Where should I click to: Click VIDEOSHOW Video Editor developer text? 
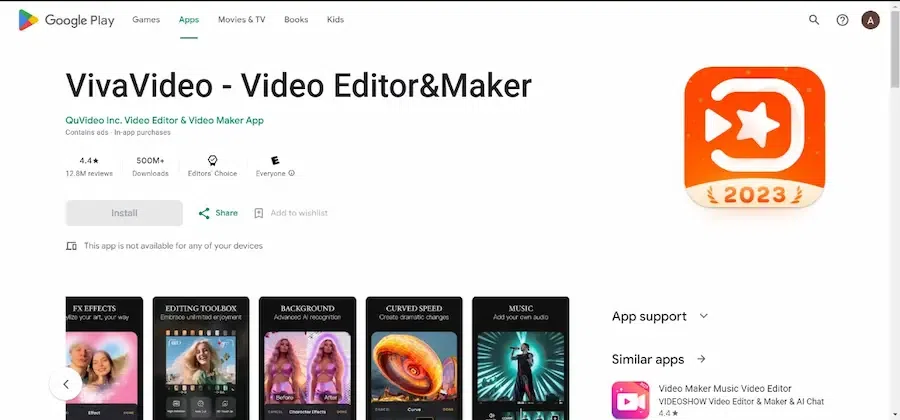(741, 402)
